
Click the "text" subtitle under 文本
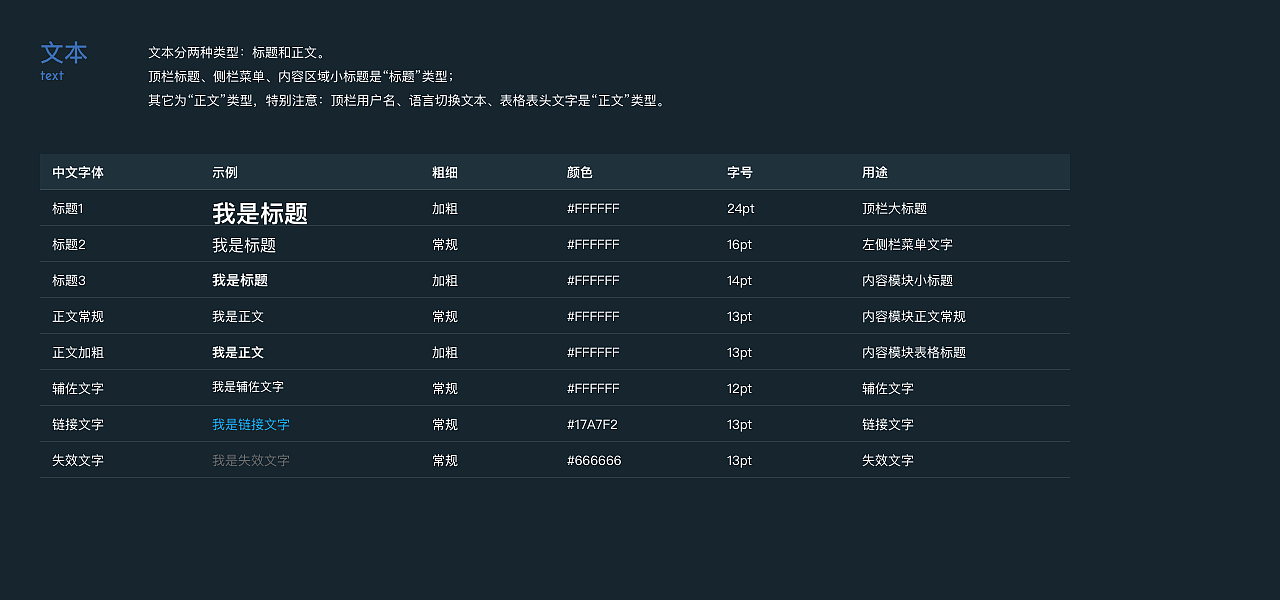(x=52, y=76)
